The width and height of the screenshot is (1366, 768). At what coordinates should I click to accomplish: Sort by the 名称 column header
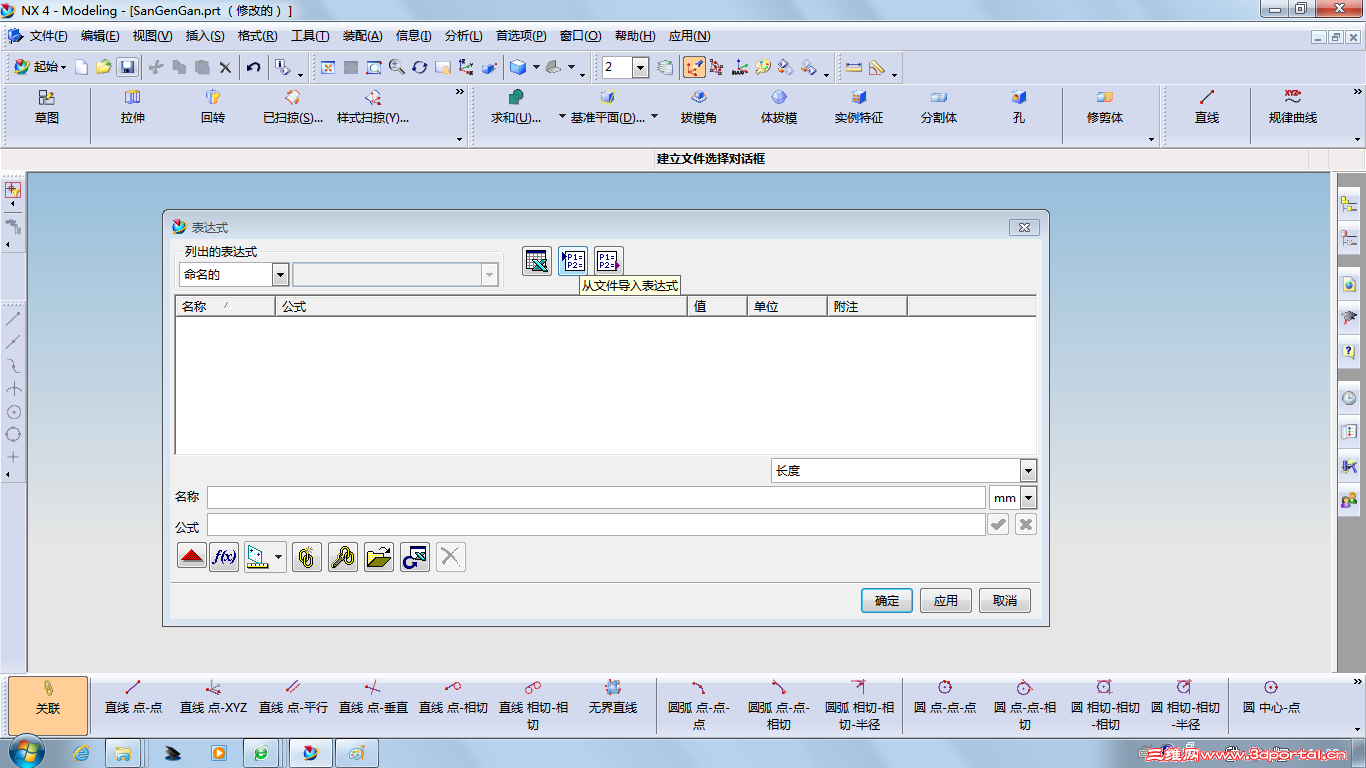coord(225,307)
